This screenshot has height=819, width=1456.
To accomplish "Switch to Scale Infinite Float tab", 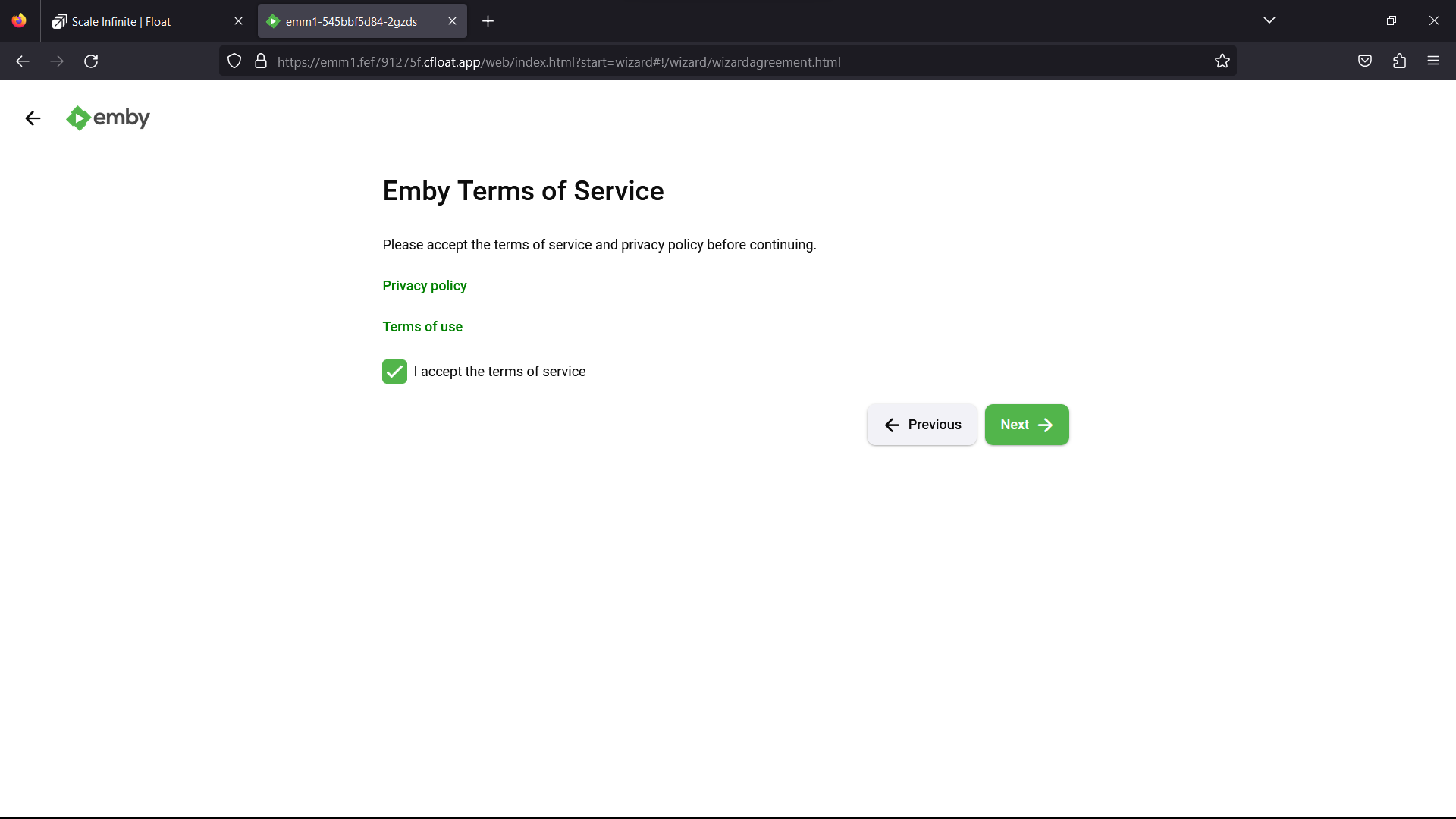I will click(142, 21).
